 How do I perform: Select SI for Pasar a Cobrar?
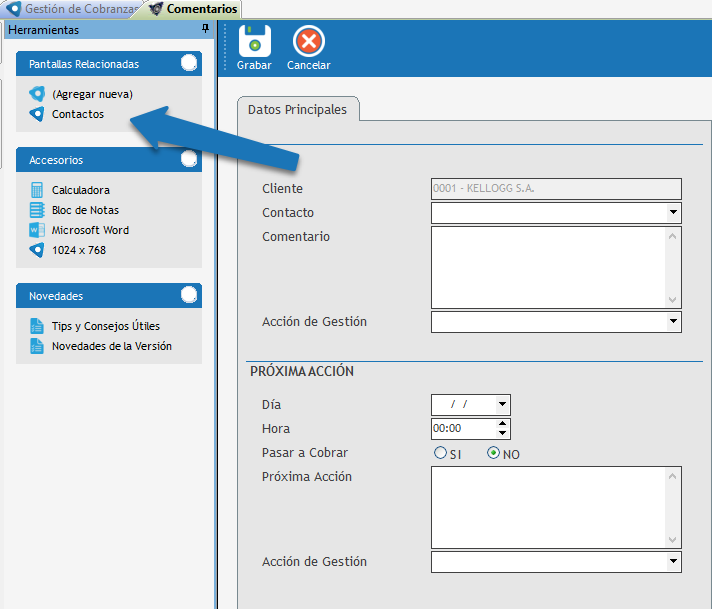click(x=441, y=453)
